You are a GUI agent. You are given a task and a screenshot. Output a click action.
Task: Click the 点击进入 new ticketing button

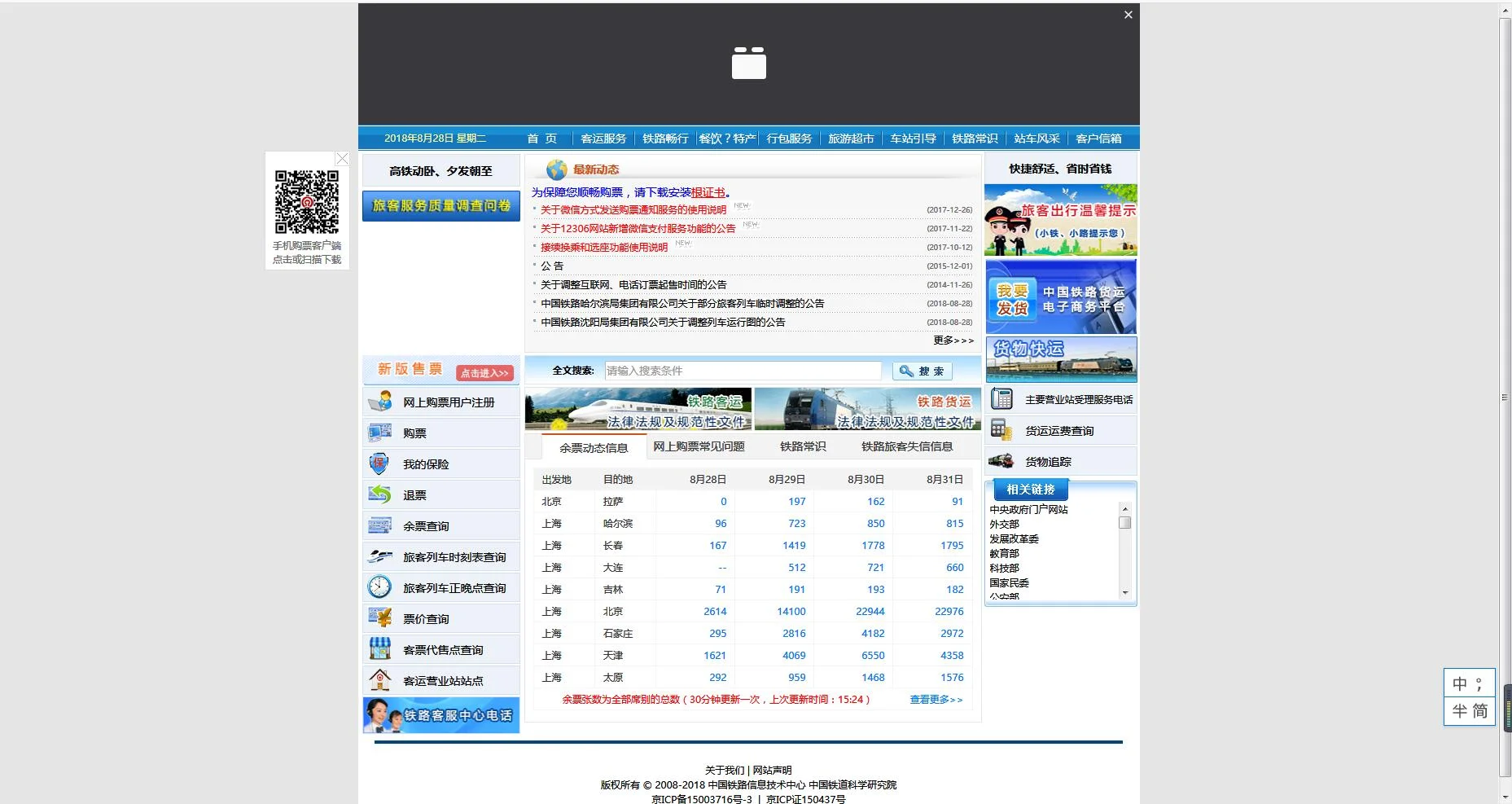[485, 372]
